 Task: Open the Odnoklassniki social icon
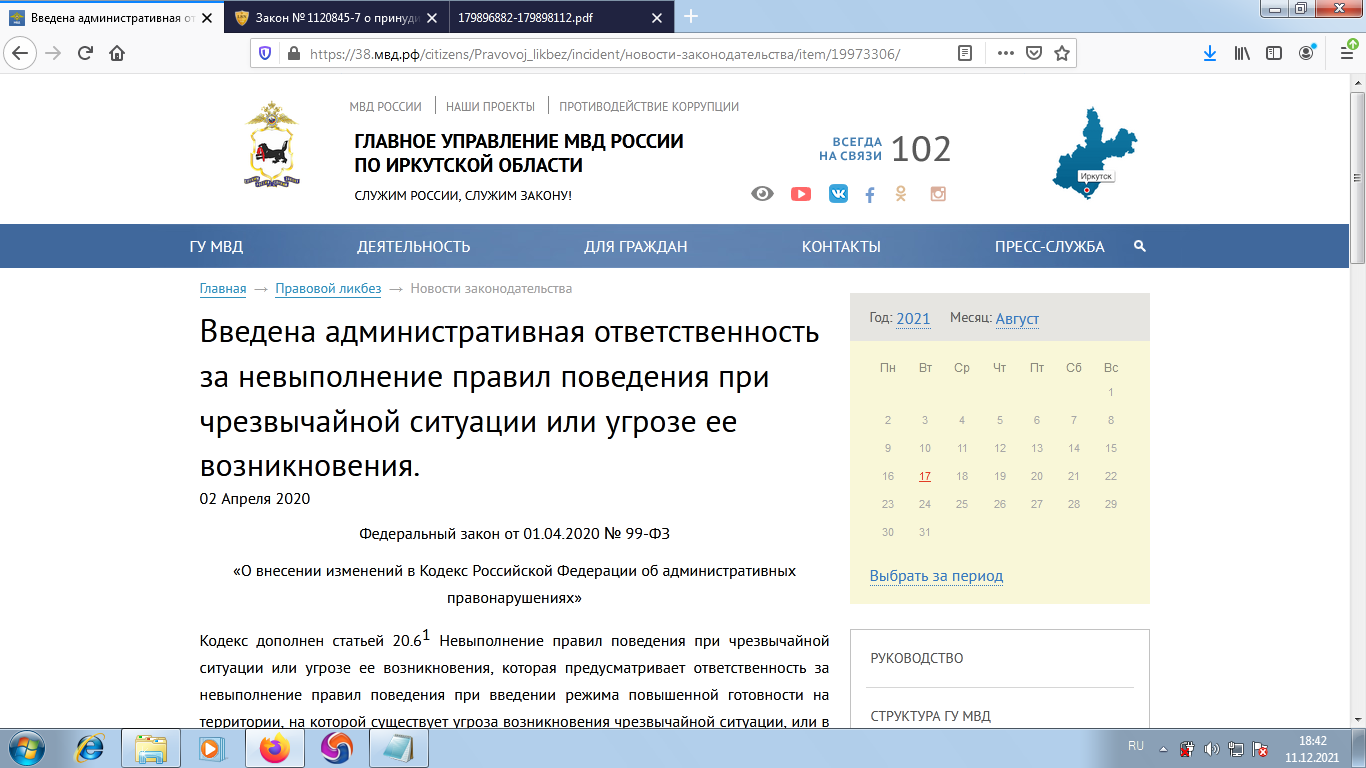click(901, 194)
